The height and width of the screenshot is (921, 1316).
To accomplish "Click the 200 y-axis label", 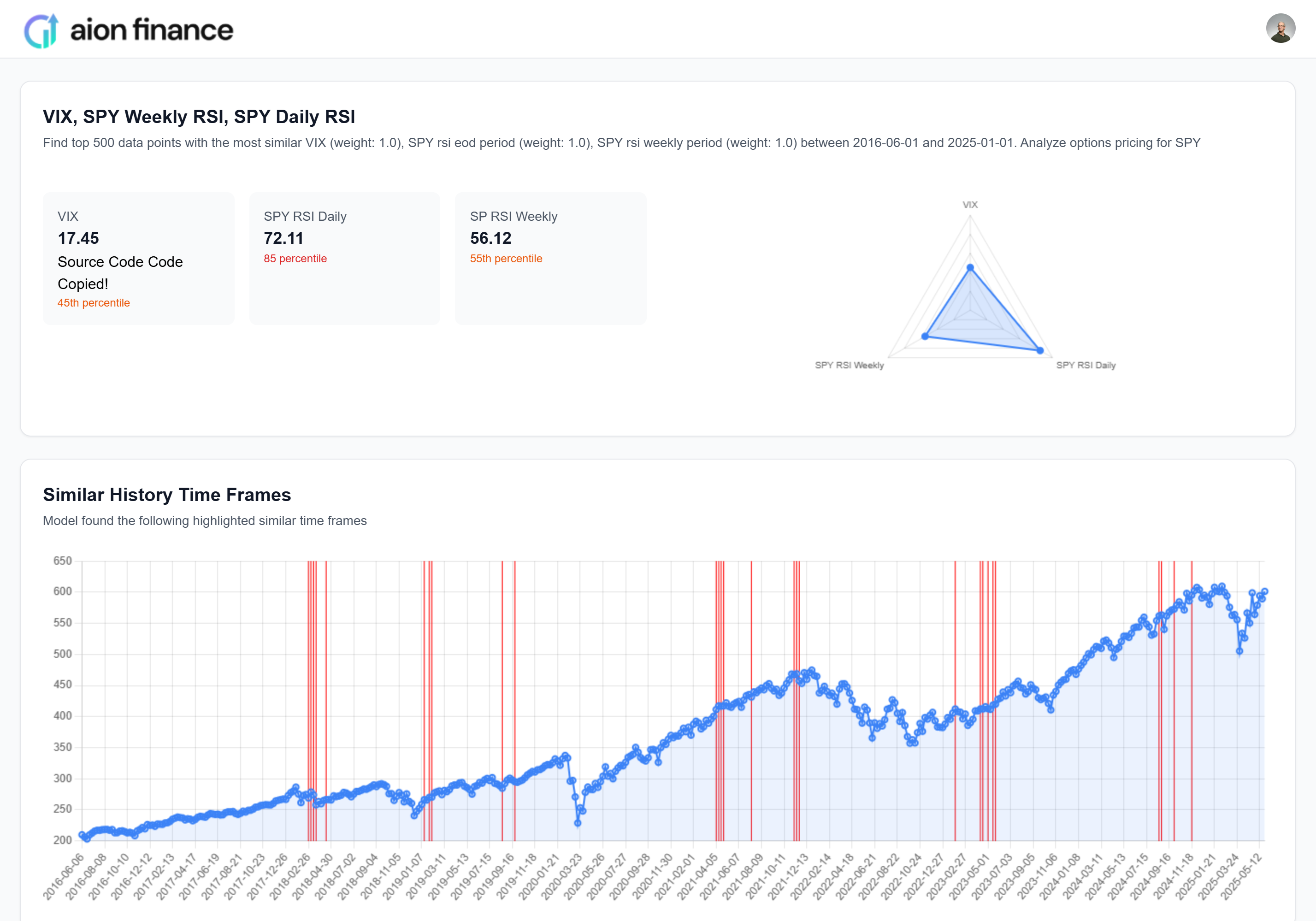I will coord(63,840).
